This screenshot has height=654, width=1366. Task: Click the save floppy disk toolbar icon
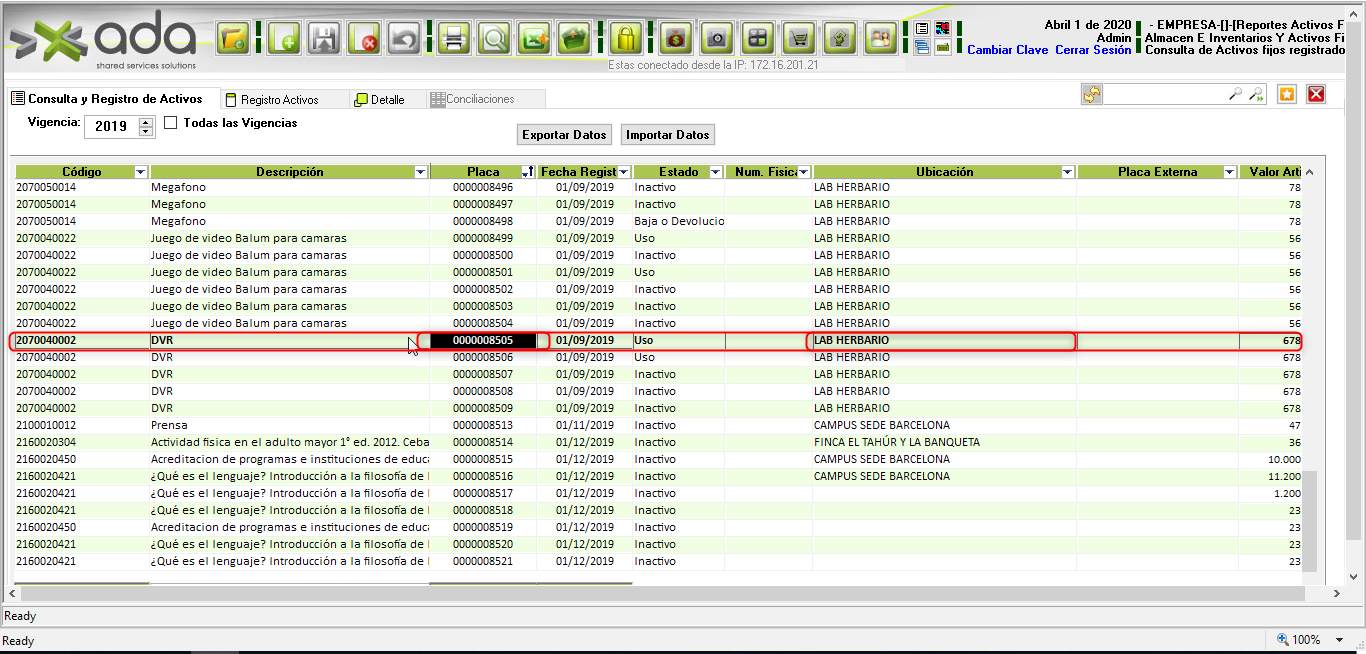click(322, 40)
